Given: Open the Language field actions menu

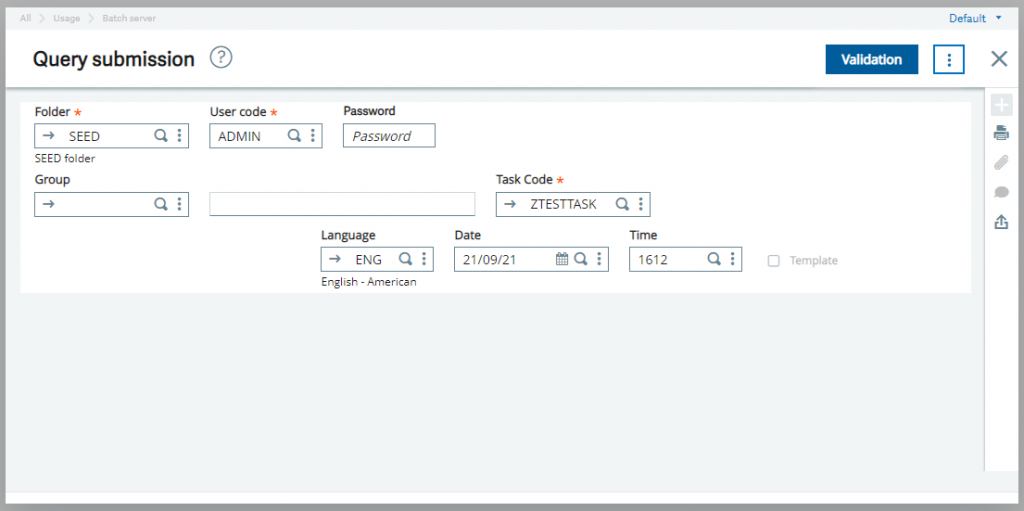Looking at the screenshot, I should 424,259.
